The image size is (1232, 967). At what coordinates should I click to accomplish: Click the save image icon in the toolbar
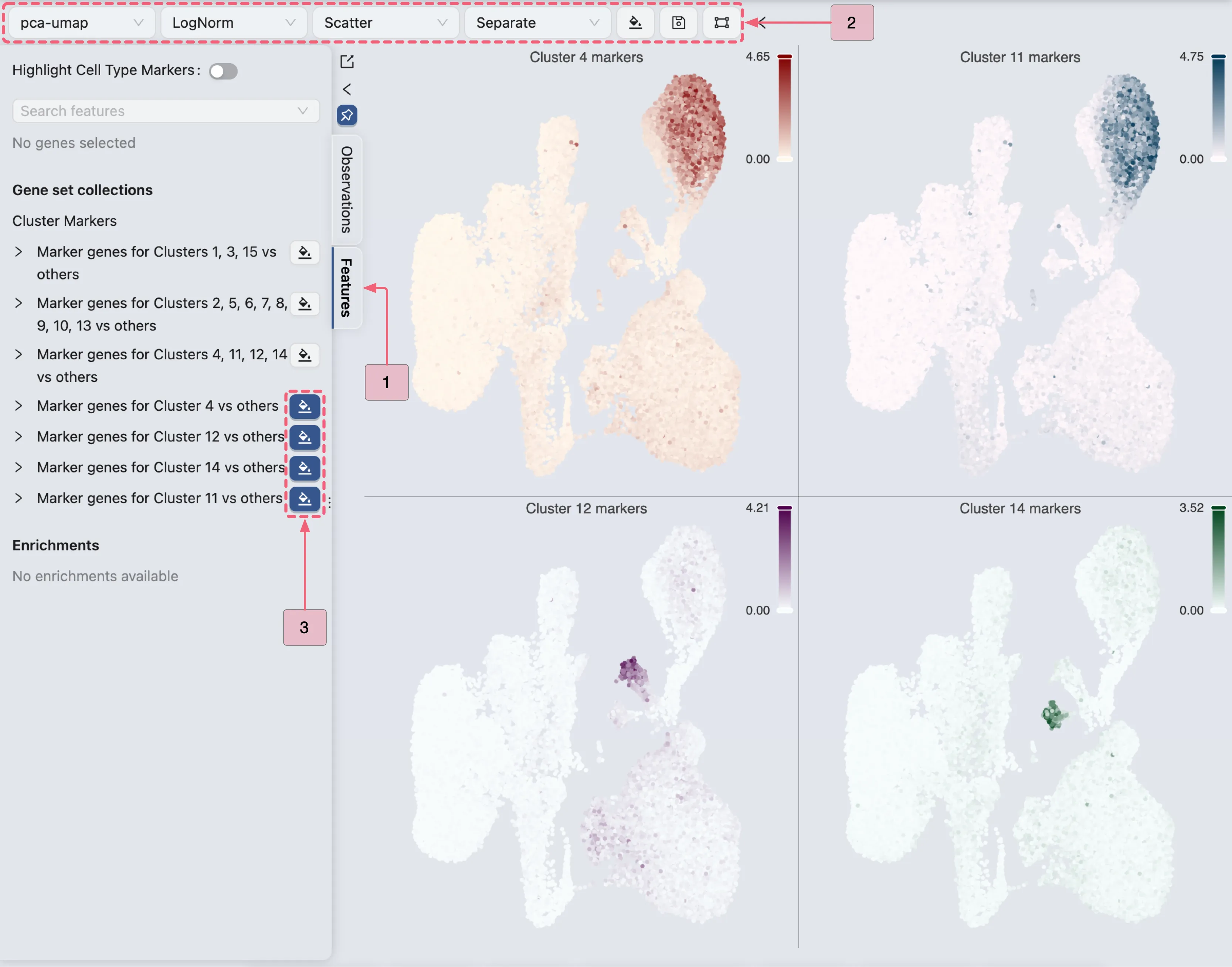click(678, 23)
